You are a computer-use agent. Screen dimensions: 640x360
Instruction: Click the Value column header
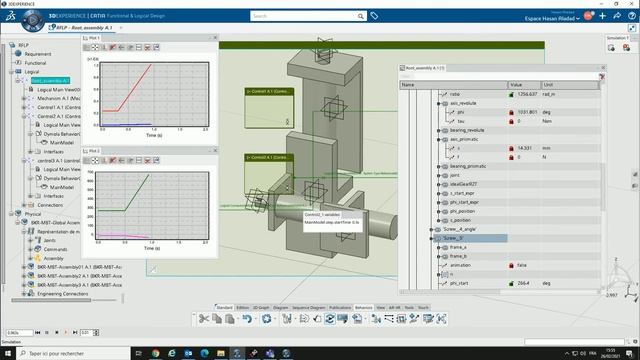pyautogui.click(x=524, y=85)
